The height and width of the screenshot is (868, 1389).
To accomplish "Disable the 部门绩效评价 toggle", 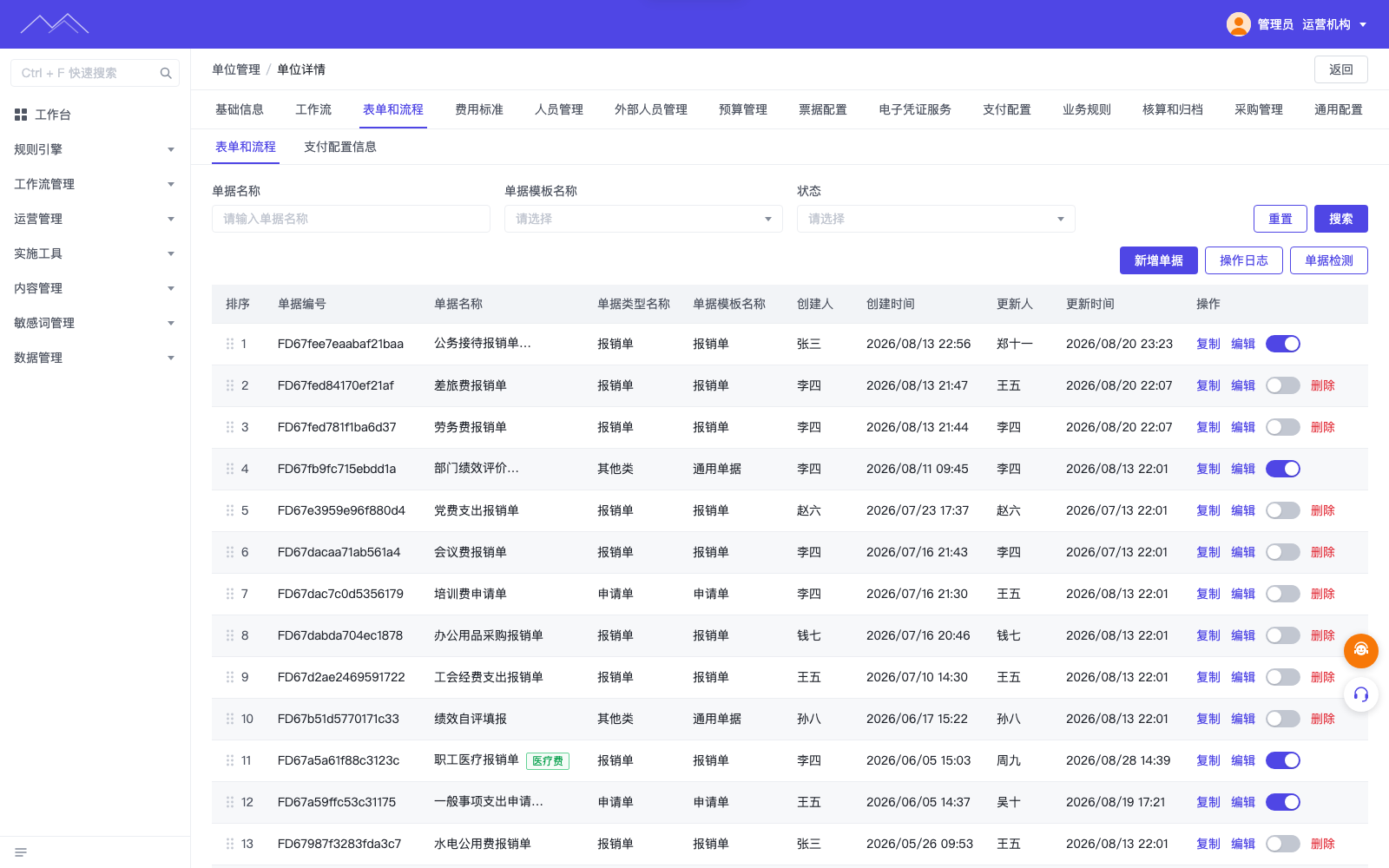I will click(x=1282, y=469).
